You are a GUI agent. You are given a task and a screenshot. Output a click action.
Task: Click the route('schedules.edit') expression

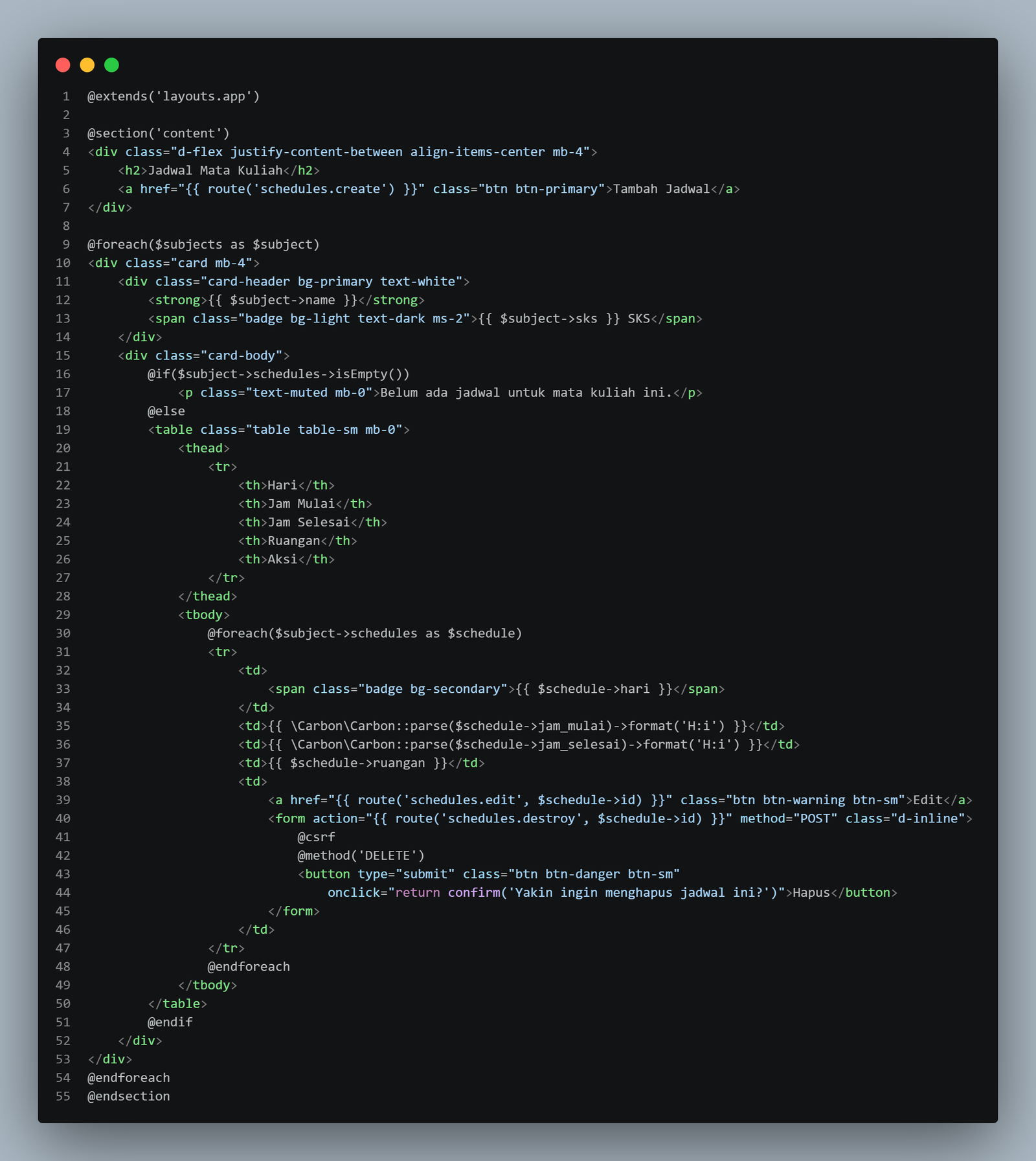click(x=500, y=800)
